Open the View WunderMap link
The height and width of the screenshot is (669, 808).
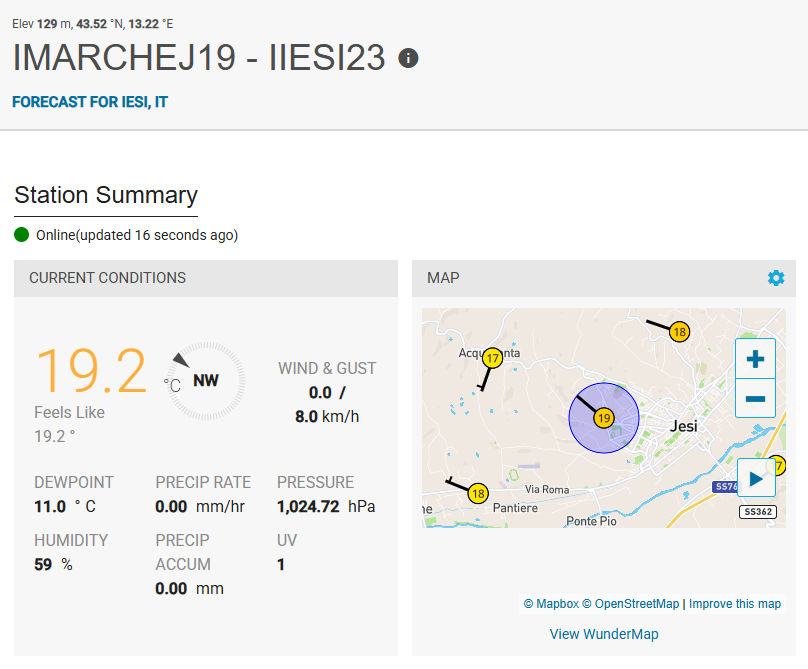coord(604,634)
